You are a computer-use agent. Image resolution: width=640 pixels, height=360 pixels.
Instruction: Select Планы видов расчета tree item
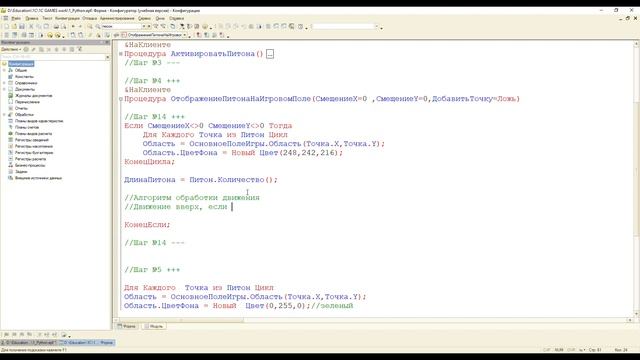[x=33, y=134]
